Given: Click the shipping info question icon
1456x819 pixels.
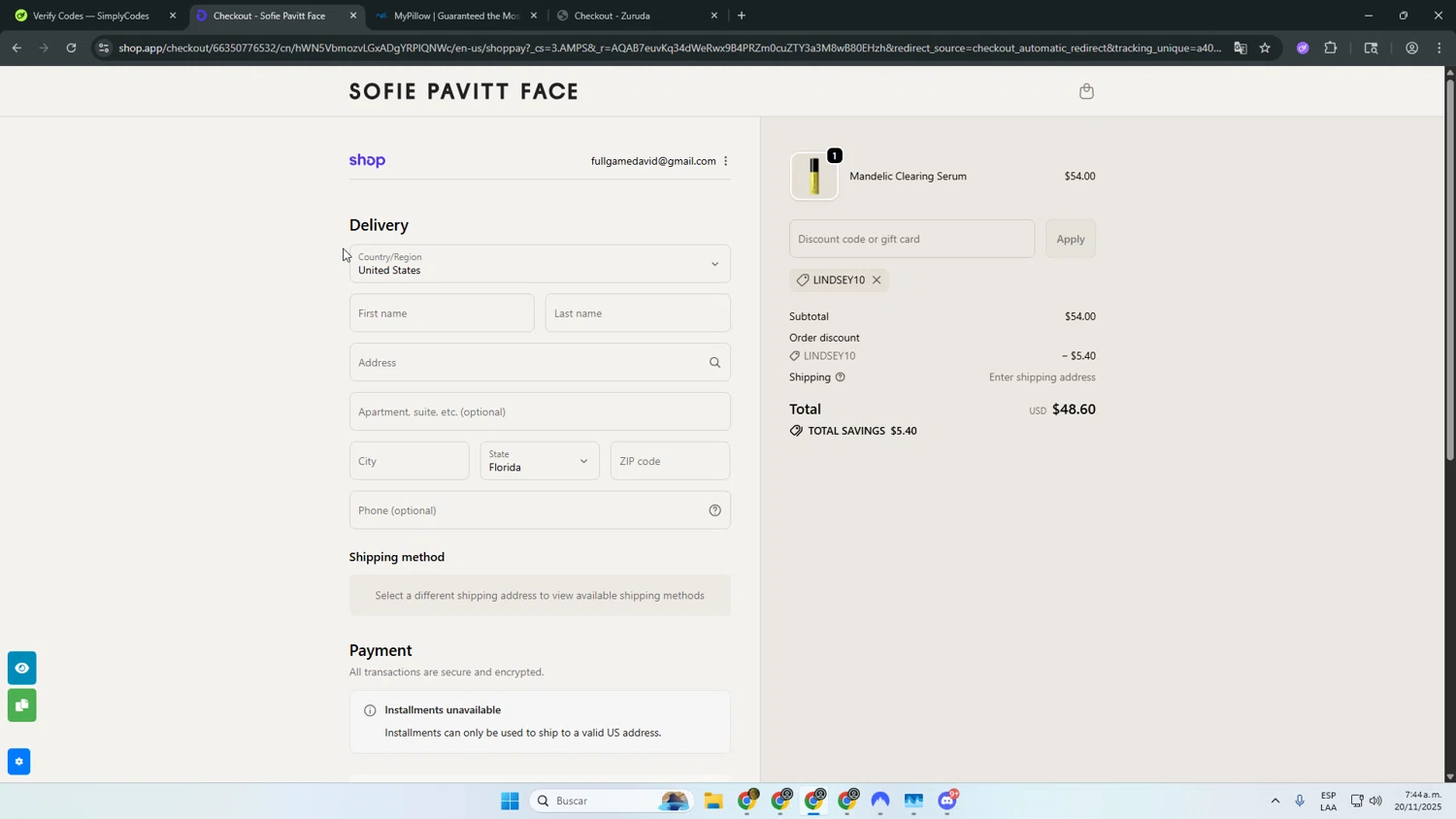Looking at the screenshot, I should pyautogui.click(x=841, y=377).
